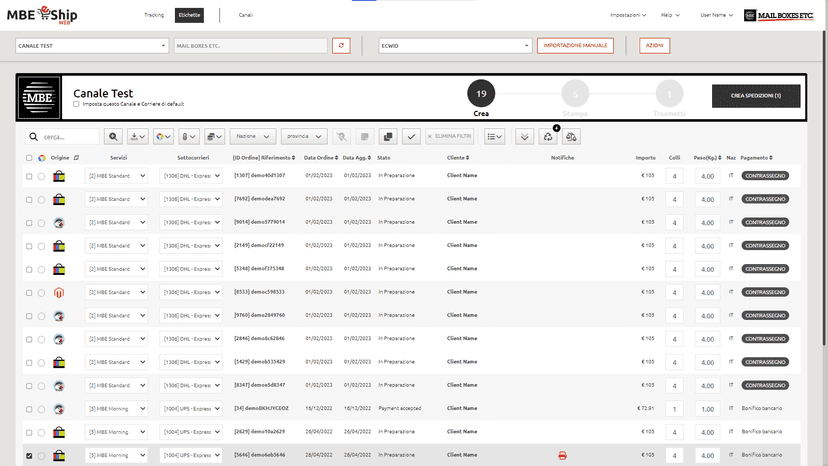Click the CREA SPEDIZIONI (1) button
Screen dimensions: 828x466
pyautogui.click(x=756, y=96)
